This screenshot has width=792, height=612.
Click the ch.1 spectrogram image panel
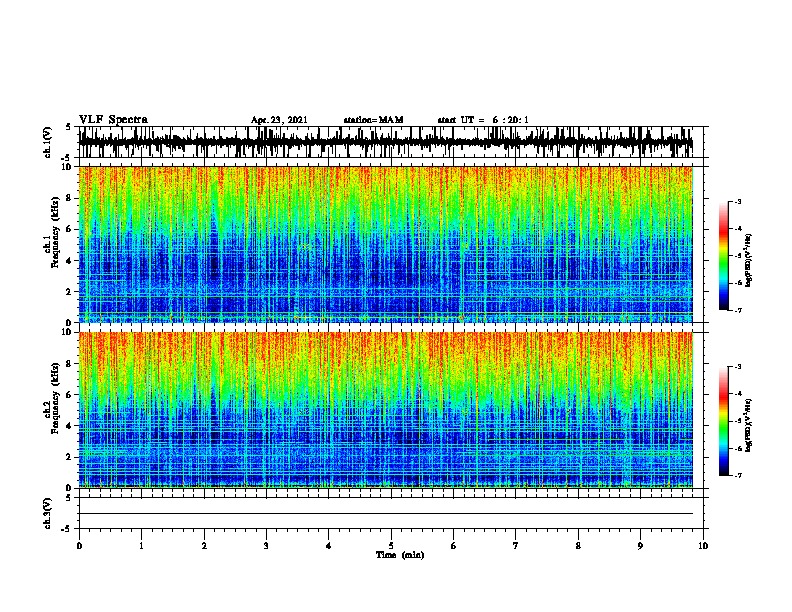[386, 244]
